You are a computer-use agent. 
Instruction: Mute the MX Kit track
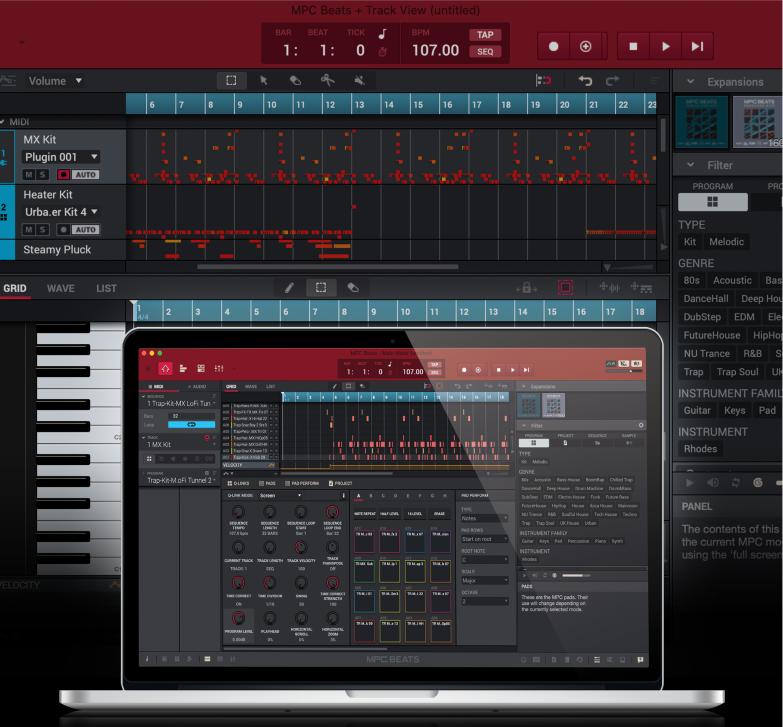point(29,175)
